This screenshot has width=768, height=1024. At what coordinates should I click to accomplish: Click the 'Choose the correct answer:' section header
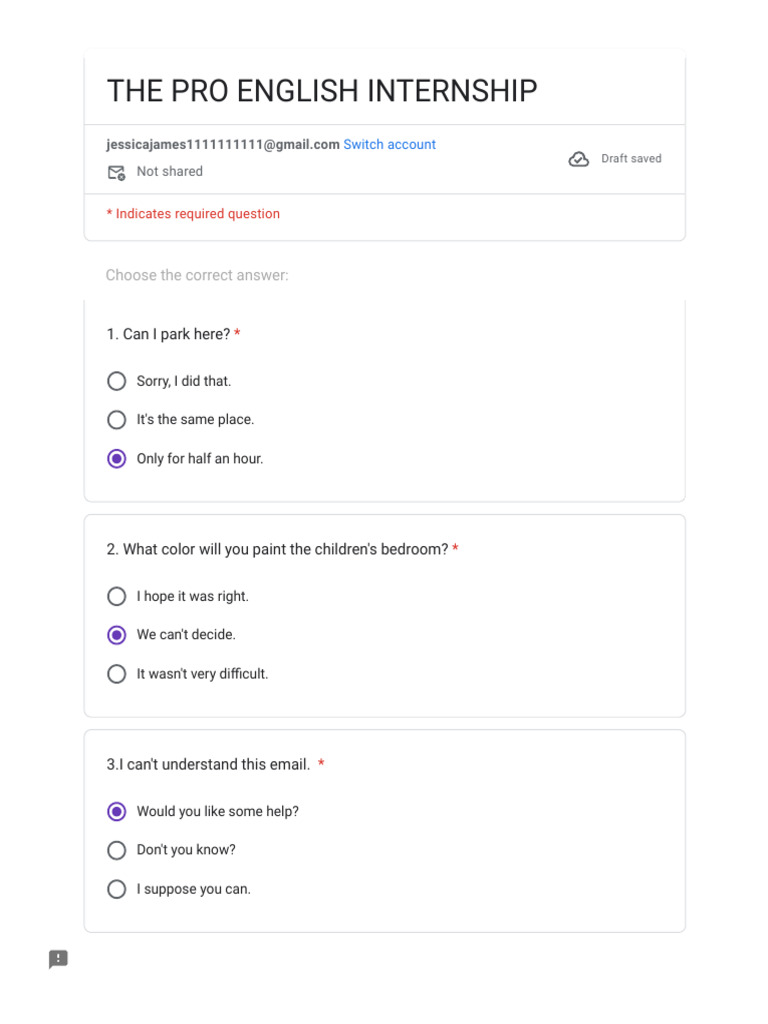[197, 275]
